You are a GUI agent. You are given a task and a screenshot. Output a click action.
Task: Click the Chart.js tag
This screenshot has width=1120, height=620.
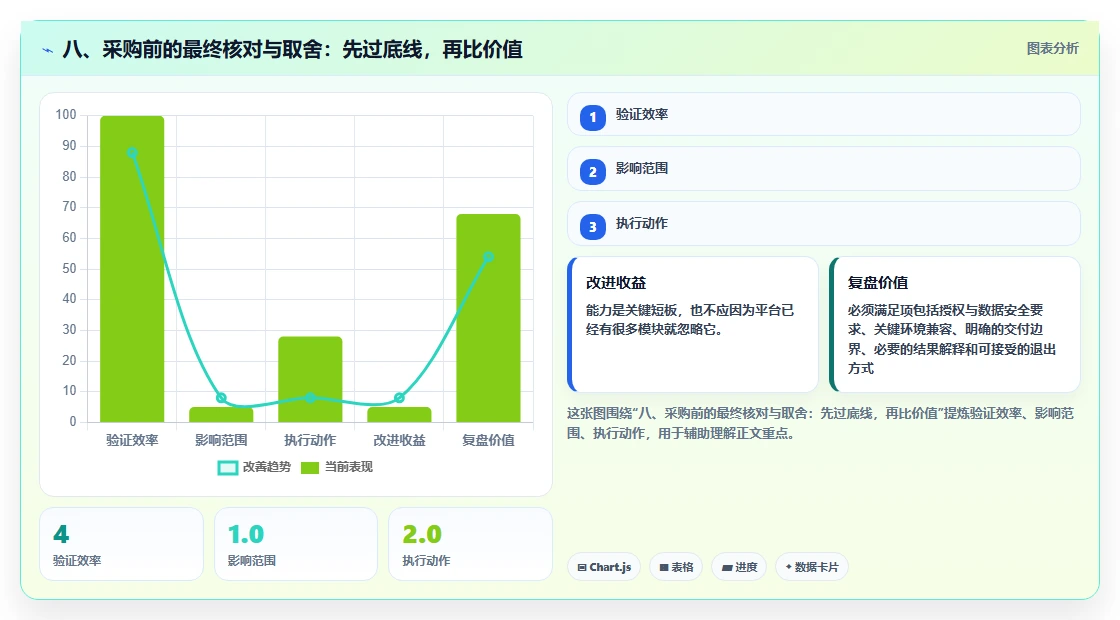click(x=604, y=567)
